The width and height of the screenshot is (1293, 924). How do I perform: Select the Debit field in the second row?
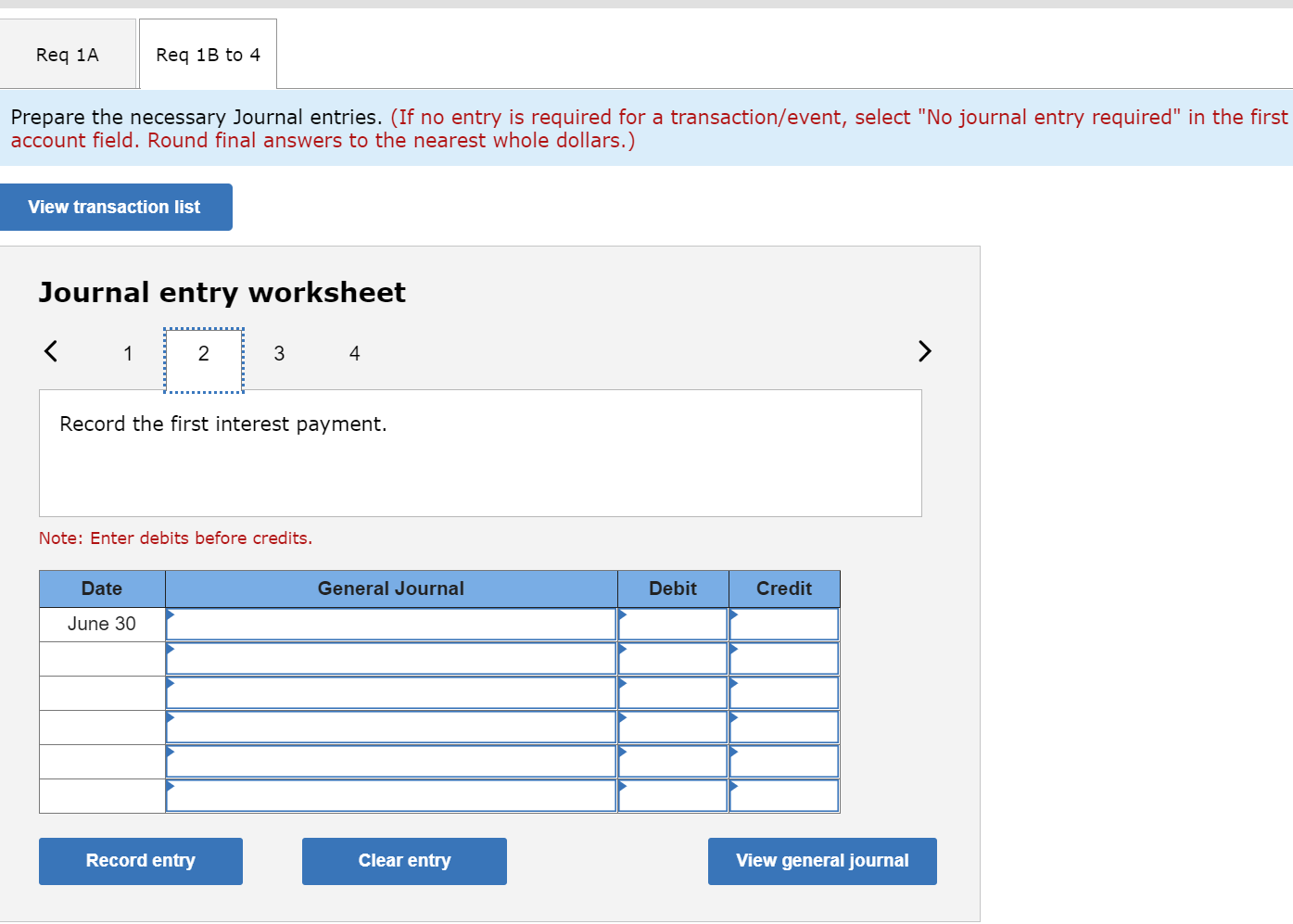pos(673,658)
